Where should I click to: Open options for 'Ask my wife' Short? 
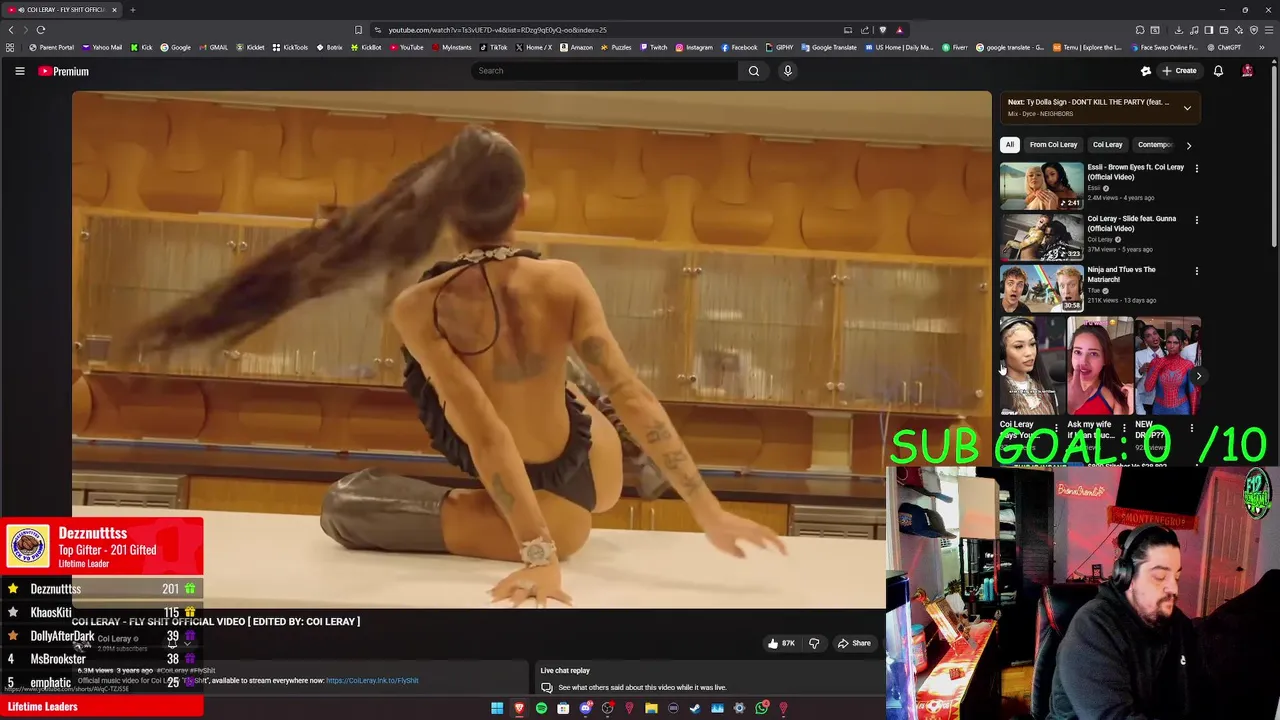click(x=1124, y=428)
